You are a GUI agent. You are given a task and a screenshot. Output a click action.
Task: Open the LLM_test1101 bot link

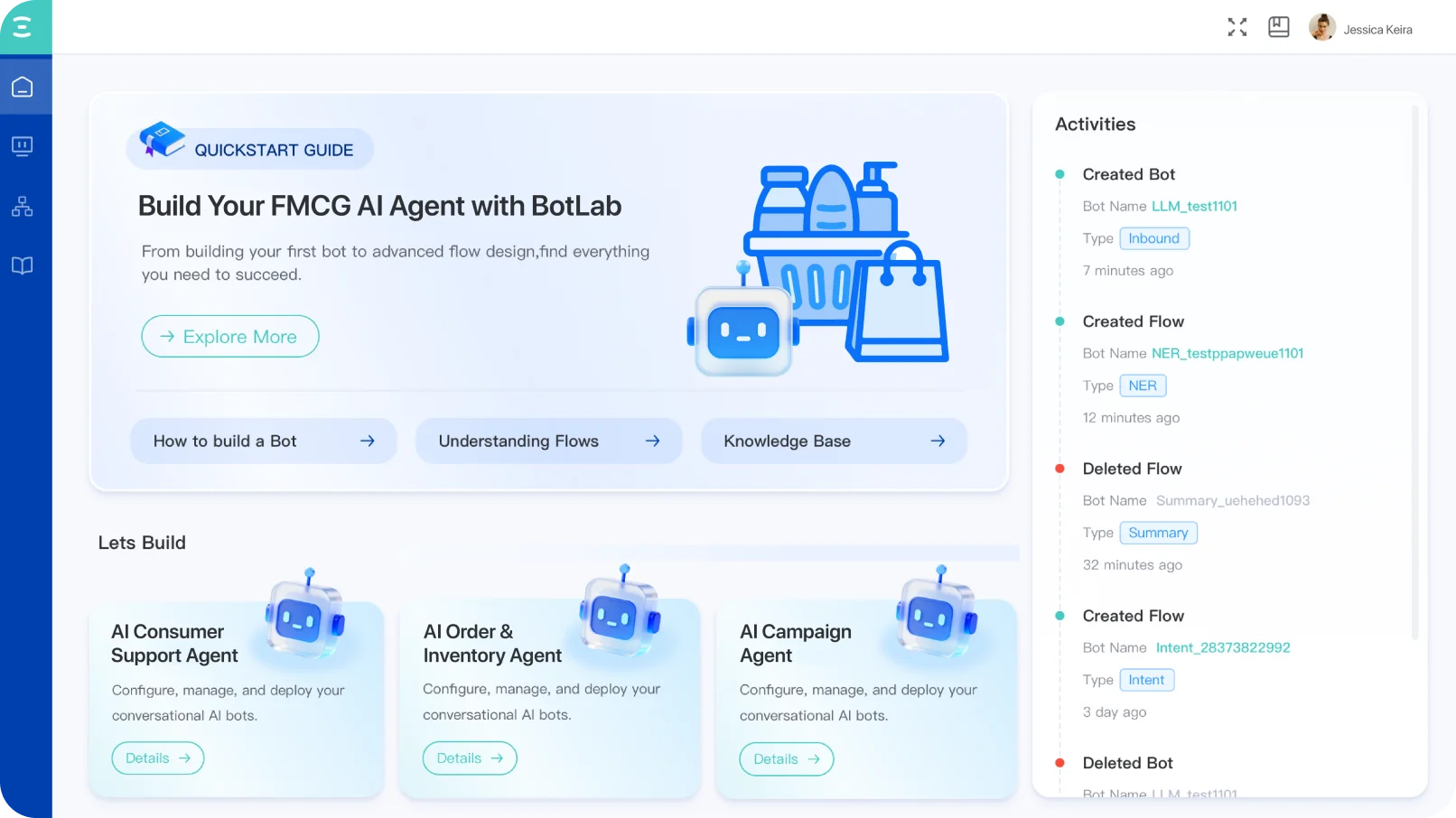[1194, 206]
